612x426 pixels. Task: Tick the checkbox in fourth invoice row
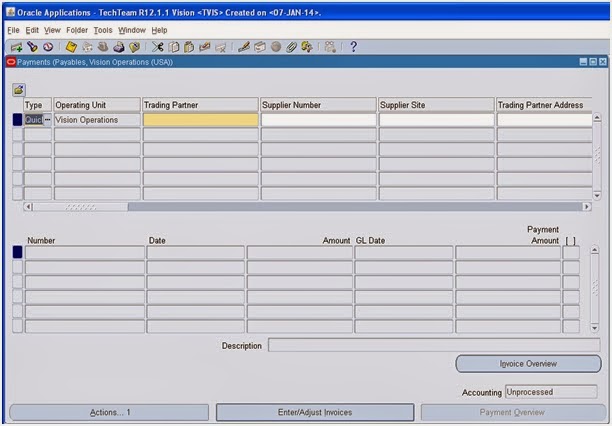coord(571,297)
